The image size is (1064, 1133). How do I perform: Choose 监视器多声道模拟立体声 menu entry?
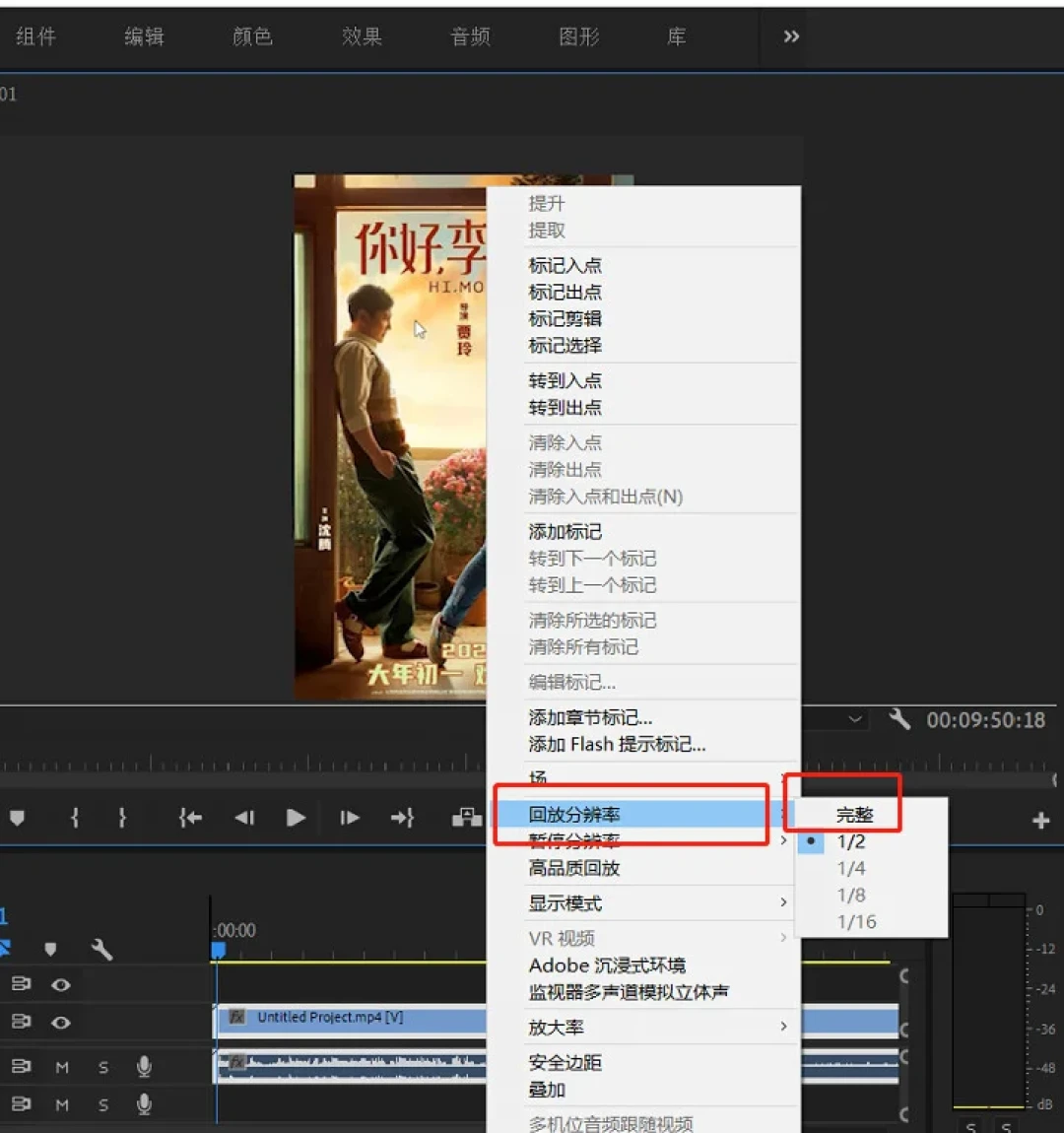click(x=643, y=992)
